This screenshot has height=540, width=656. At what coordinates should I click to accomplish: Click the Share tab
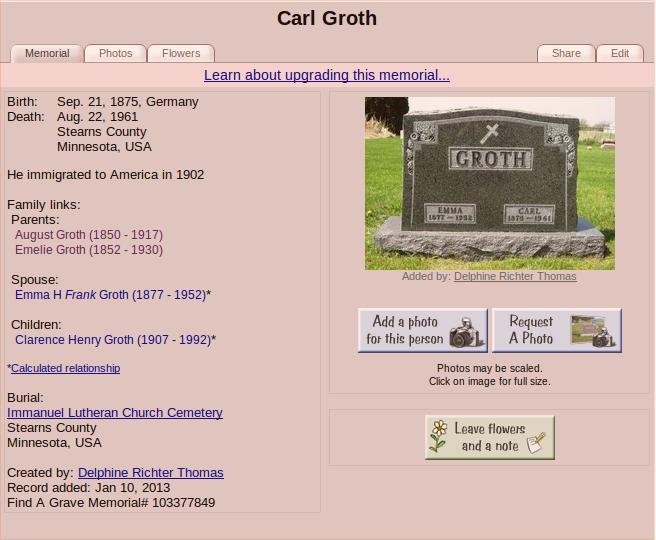click(566, 54)
